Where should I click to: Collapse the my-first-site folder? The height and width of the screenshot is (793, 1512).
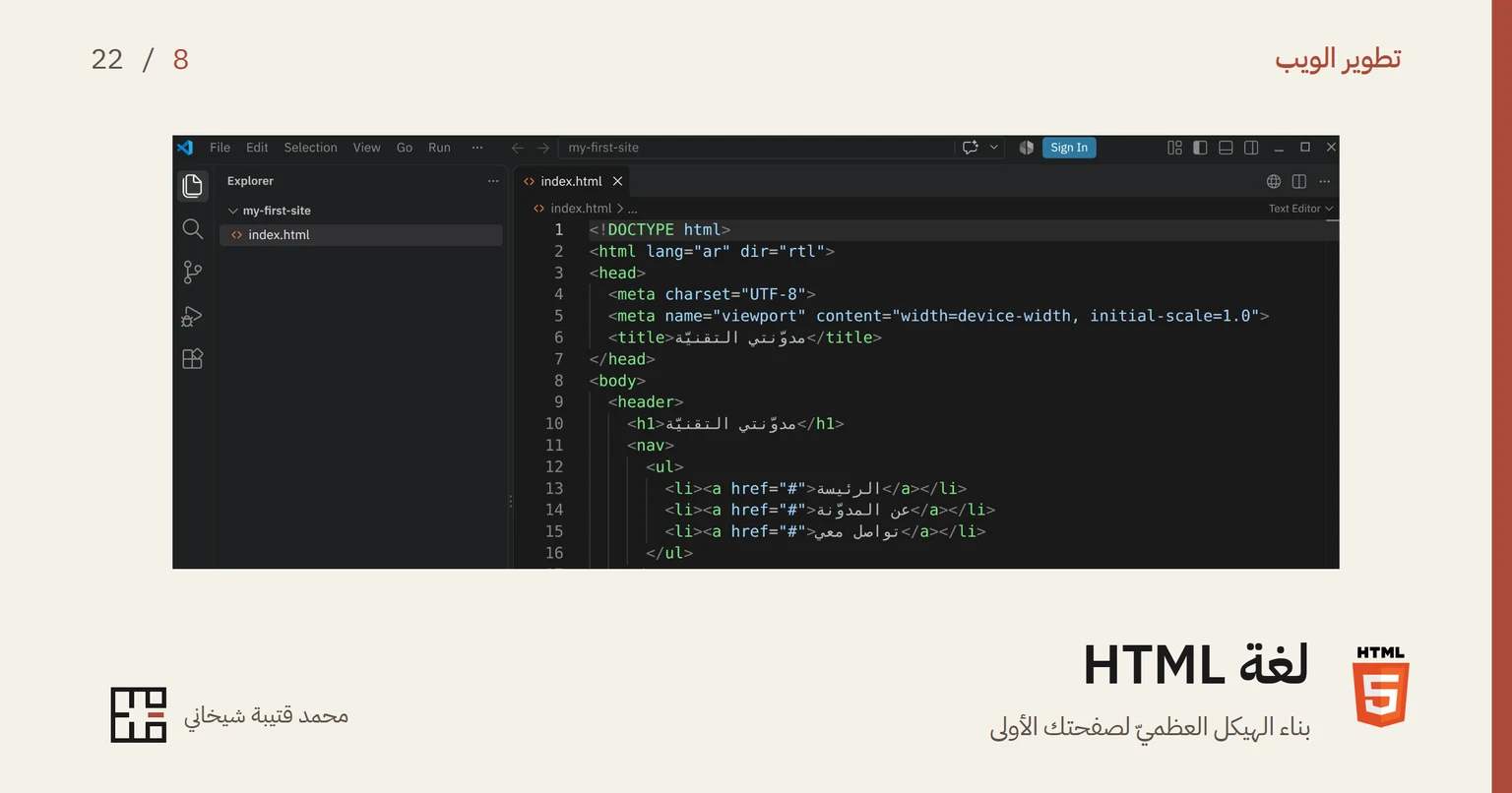233,211
